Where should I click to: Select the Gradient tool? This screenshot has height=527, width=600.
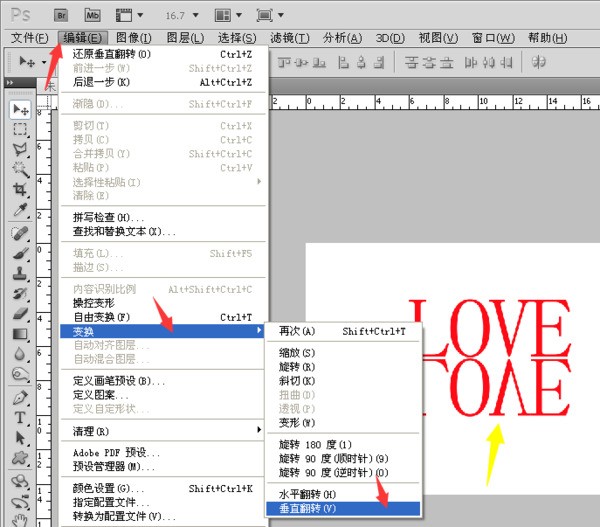pyautogui.click(x=20, y=334)
